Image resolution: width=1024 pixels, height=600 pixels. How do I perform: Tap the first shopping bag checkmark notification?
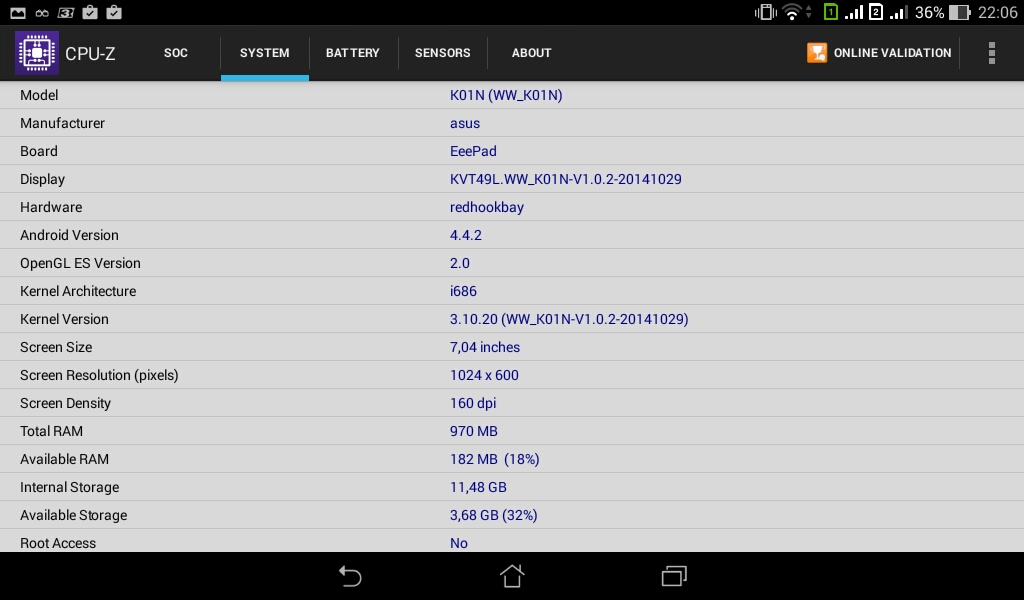[90, 12]
